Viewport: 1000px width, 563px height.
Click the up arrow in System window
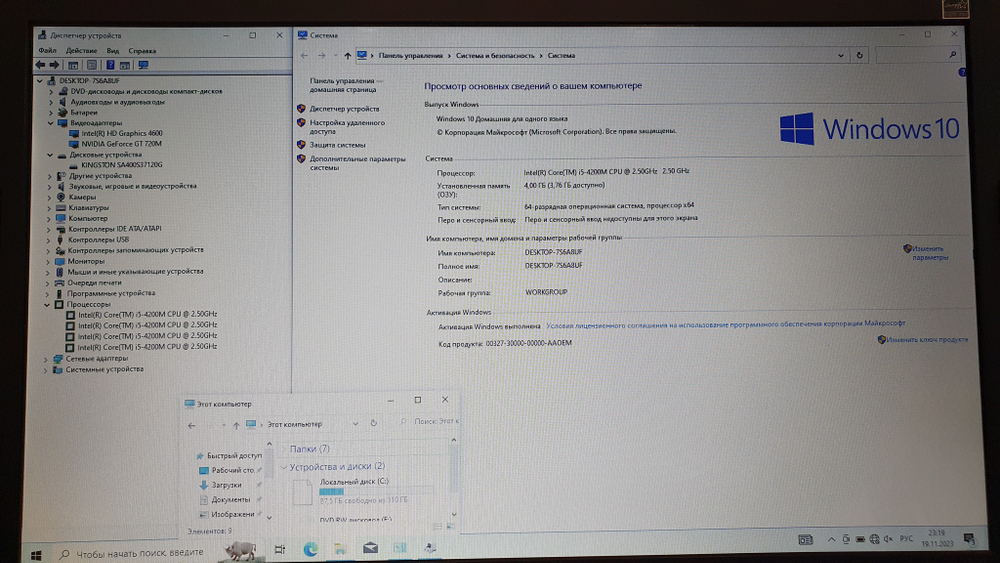(x=348, y=56)
